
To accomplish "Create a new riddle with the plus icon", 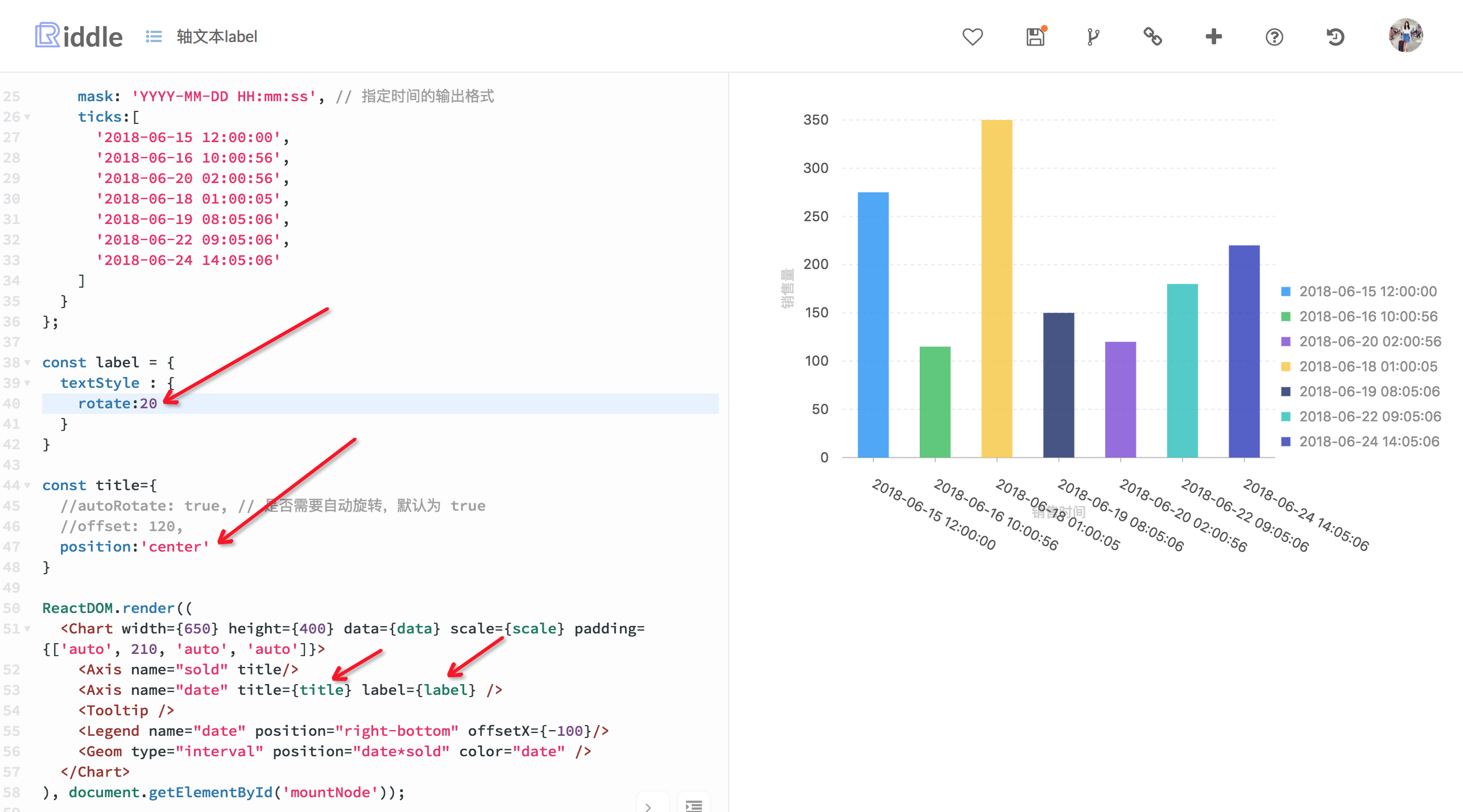I will coord(1213,37).
